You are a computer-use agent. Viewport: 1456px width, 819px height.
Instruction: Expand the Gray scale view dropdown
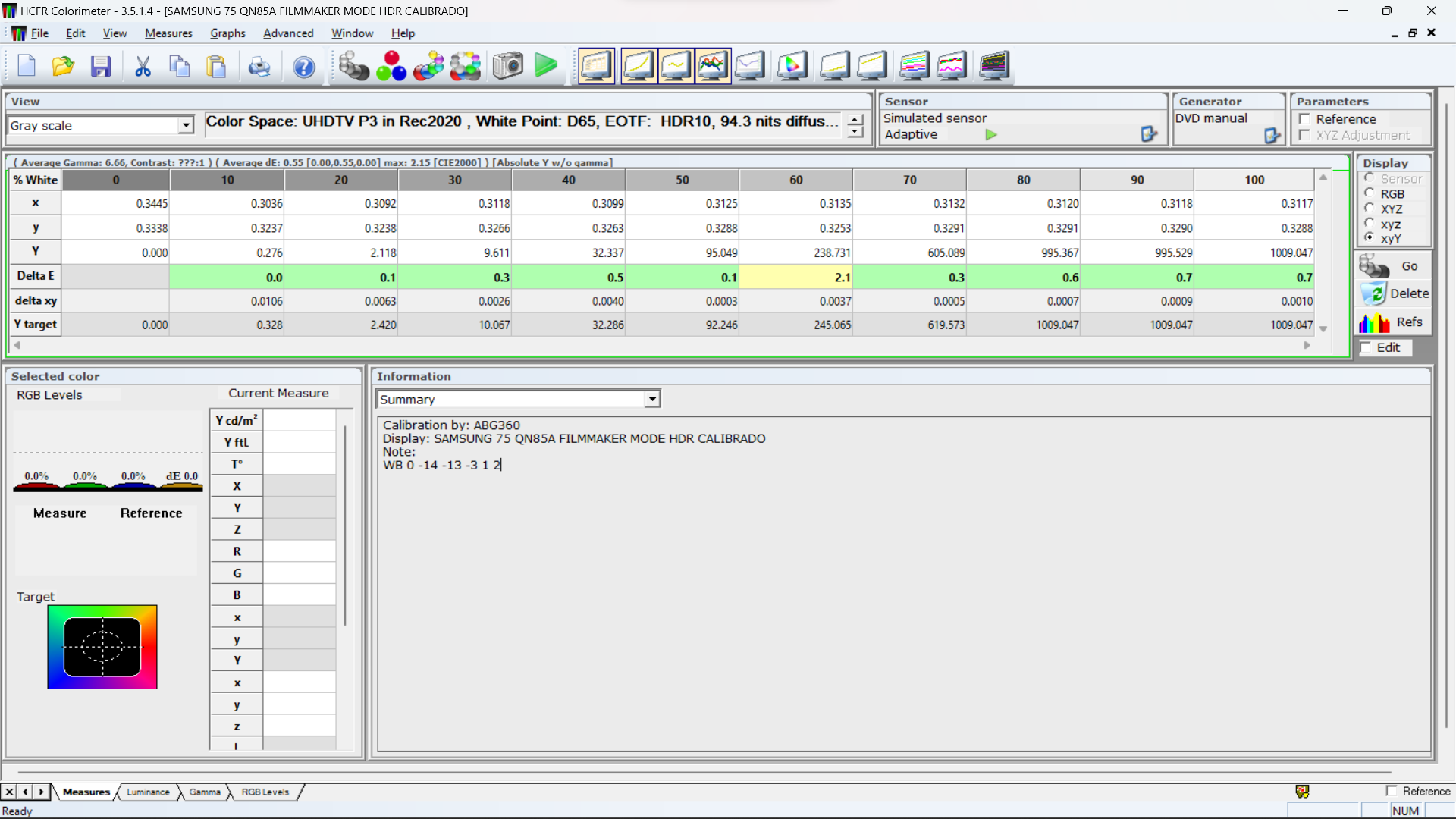click(186, 126)
